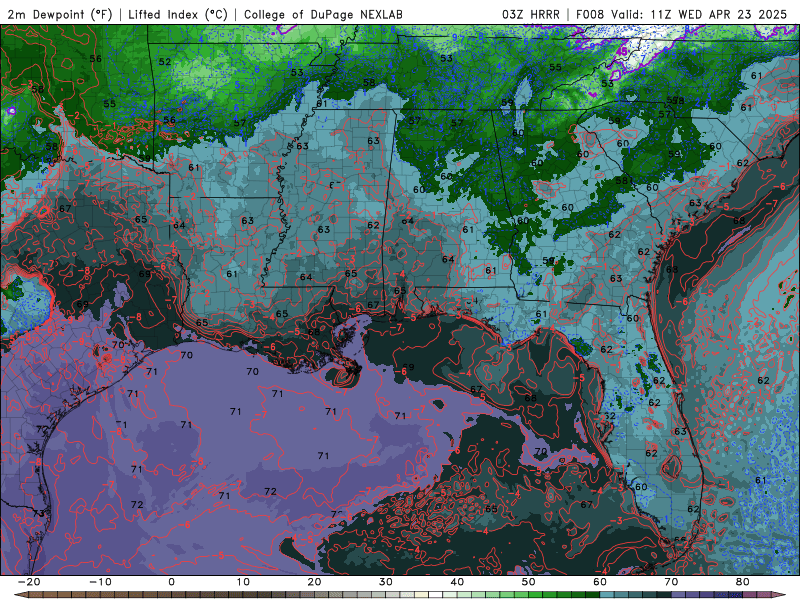Click the "2m Dewpoint (°F)" header text
Image resolution: width=800 pixels, height=600 pixels.
[60, 14]
